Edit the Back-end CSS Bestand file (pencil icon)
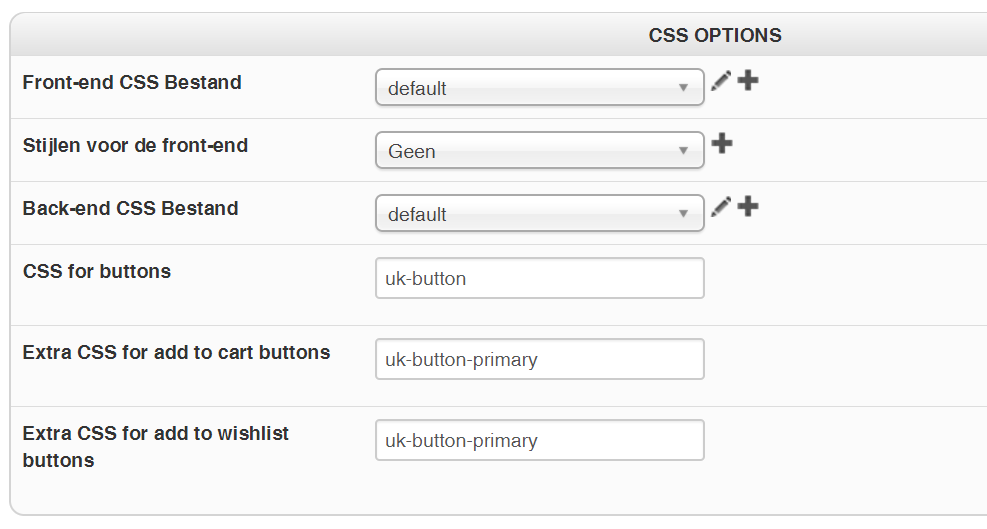Screen dimensions: 987x529 click(720, 207)
